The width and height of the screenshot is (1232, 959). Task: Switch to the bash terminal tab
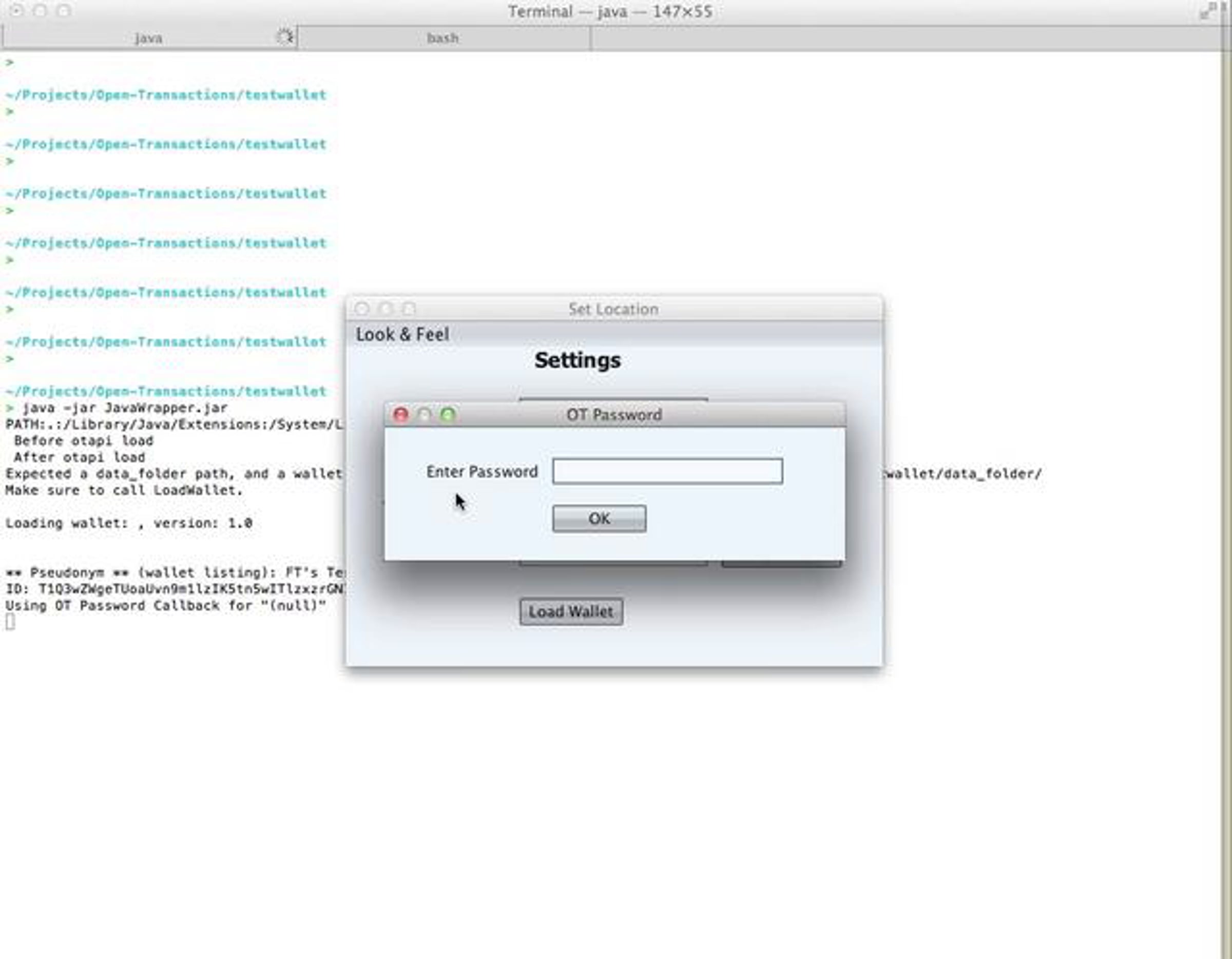444,39
